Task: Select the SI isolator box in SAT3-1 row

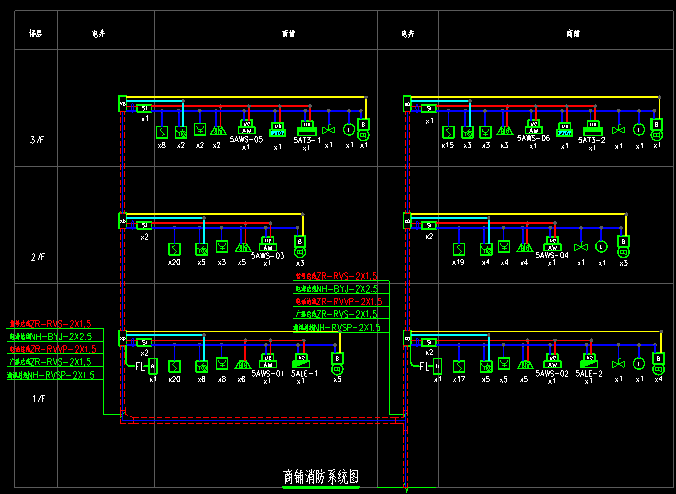Action: 144,108
